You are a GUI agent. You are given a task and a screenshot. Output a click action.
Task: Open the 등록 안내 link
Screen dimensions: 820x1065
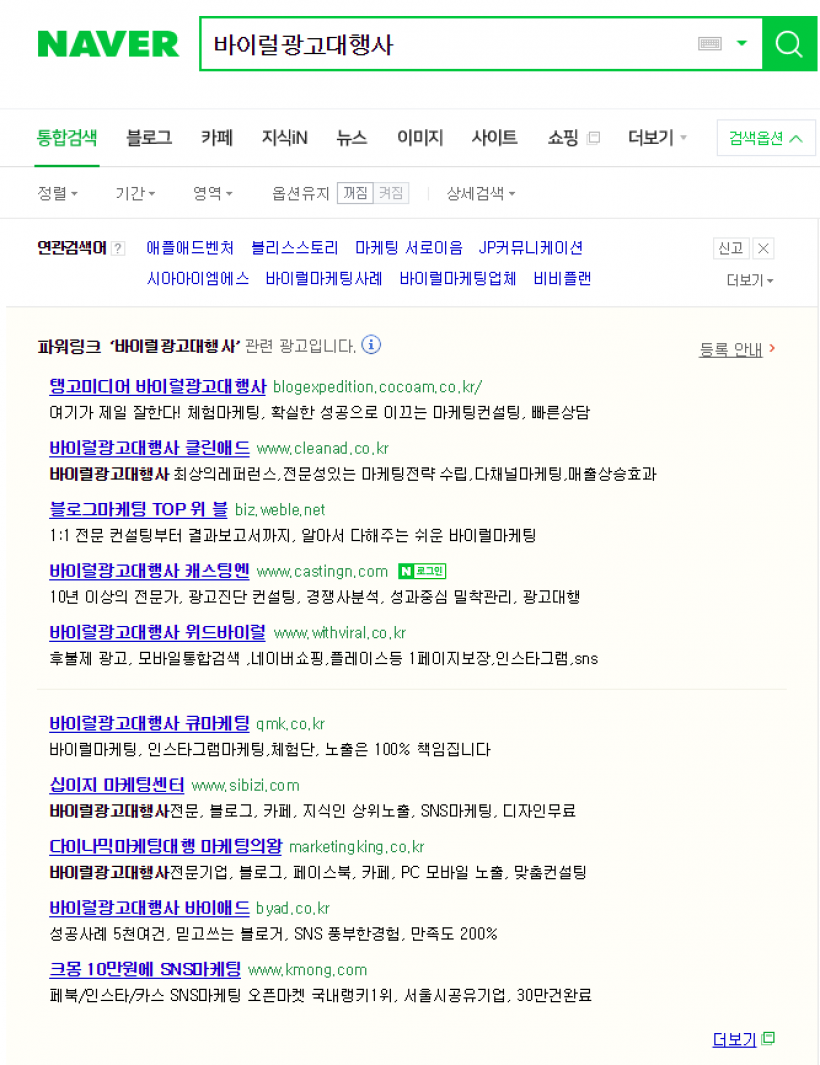(x=737, y=349)
